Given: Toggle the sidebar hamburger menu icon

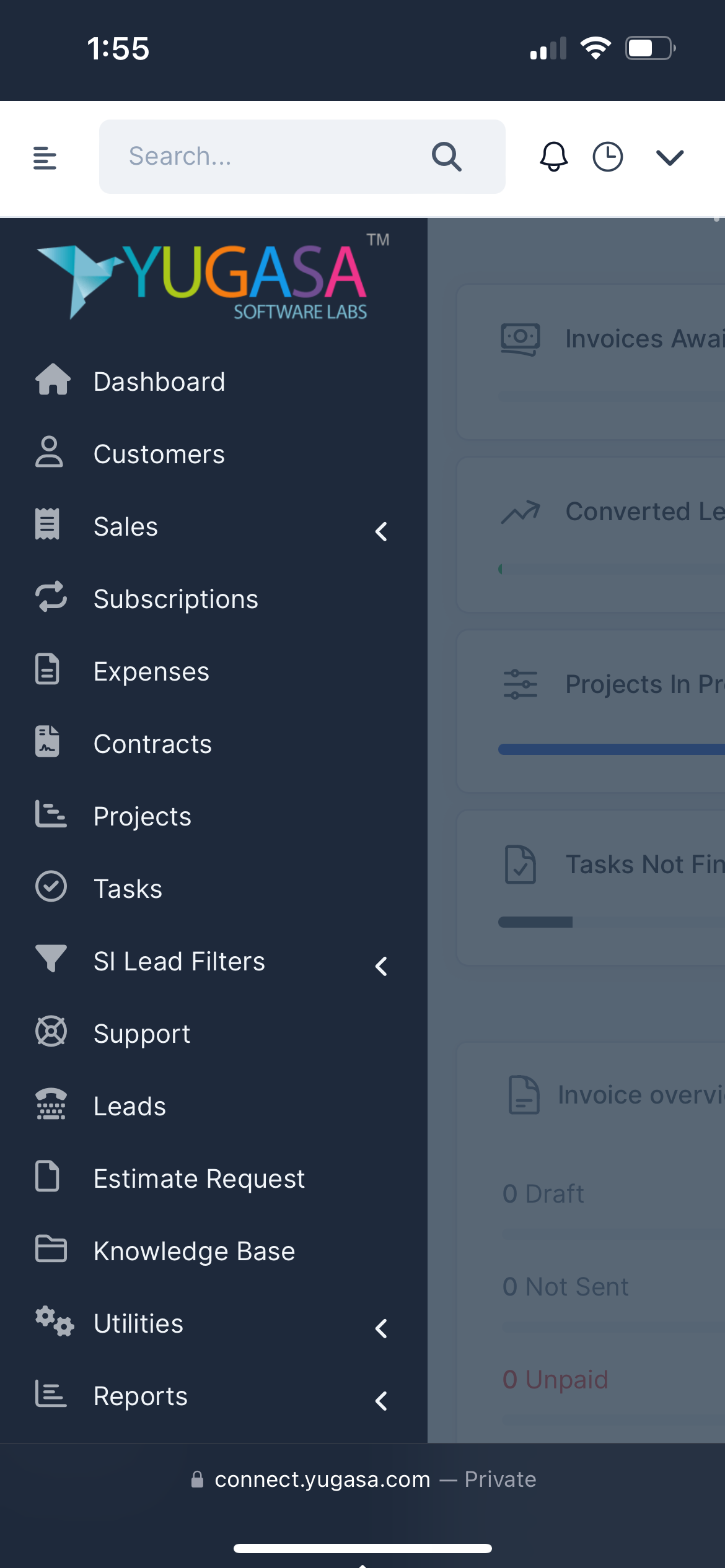Looking at the screenshot, I should click(45, 158).
